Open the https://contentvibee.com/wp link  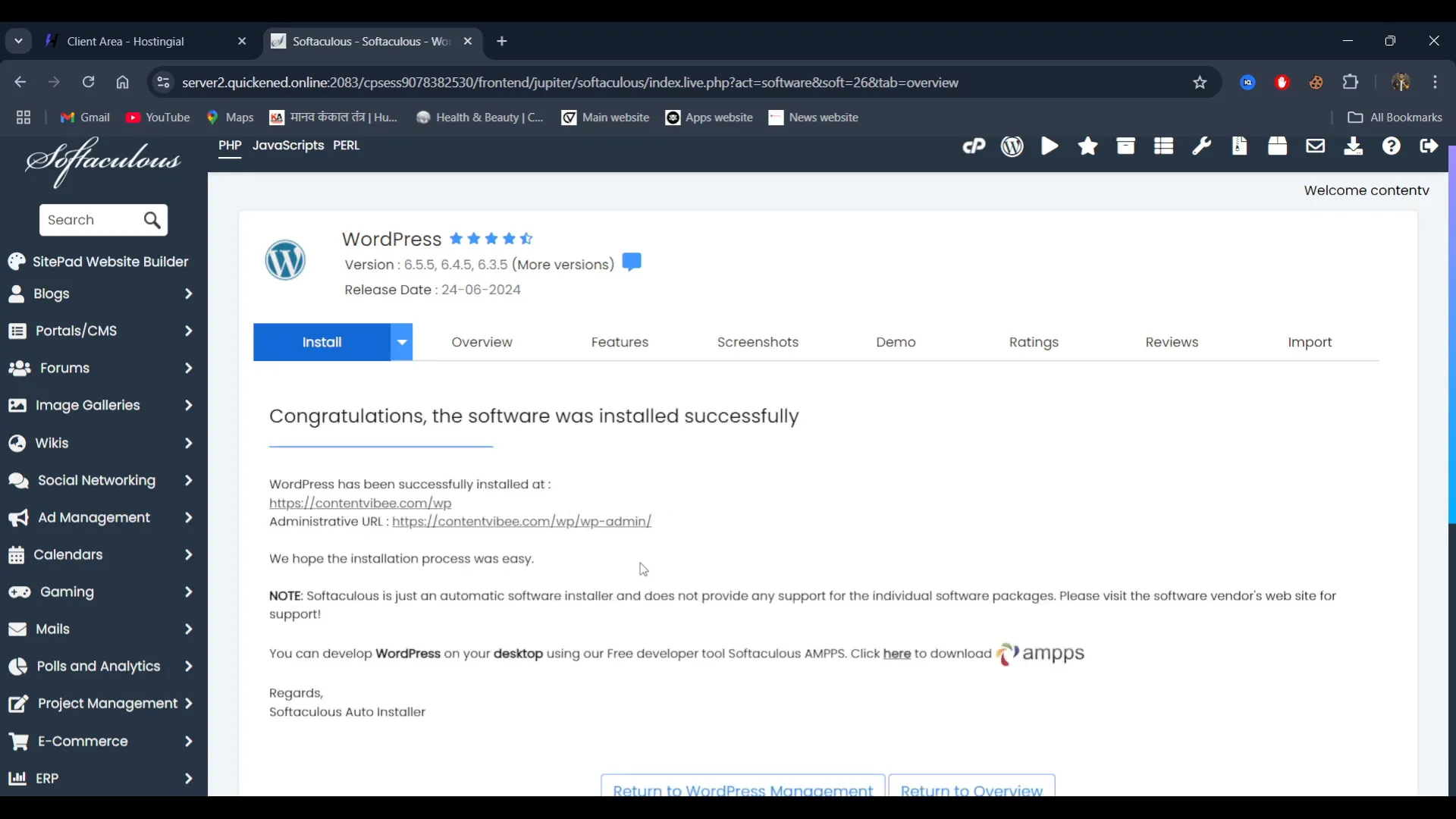[x=360, y=504]
